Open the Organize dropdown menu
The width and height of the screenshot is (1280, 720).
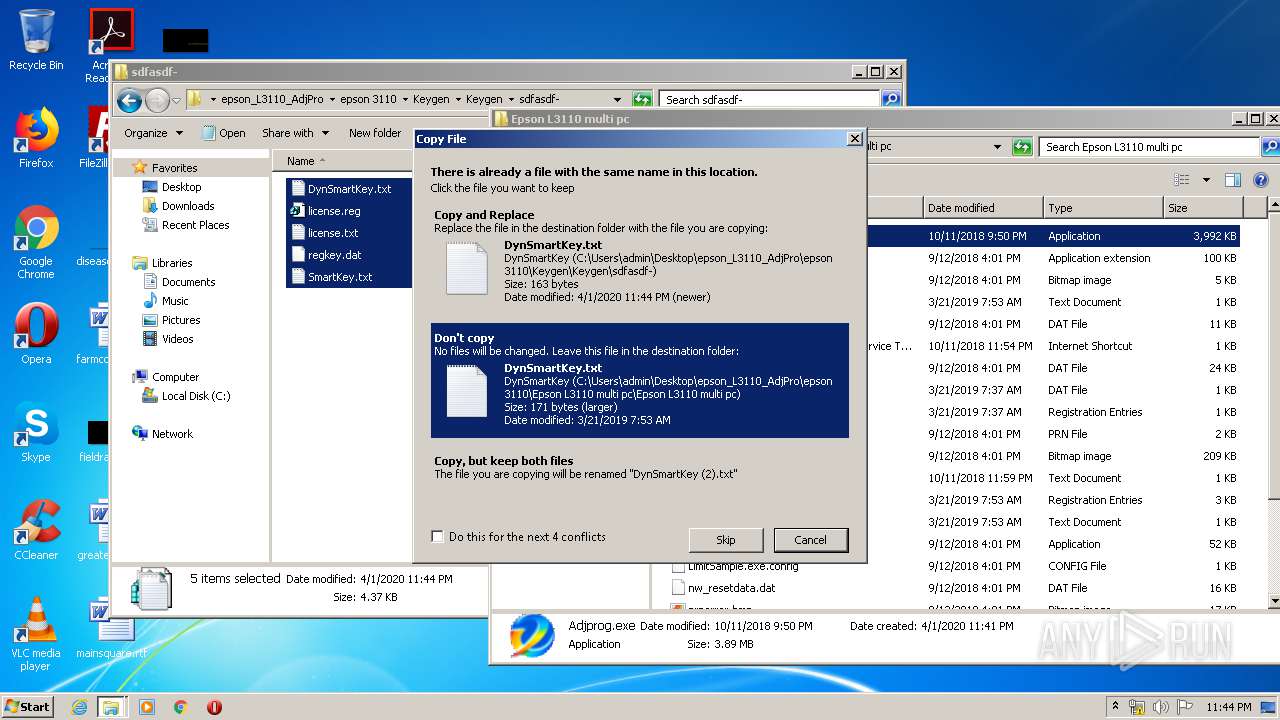click(153, 133)
